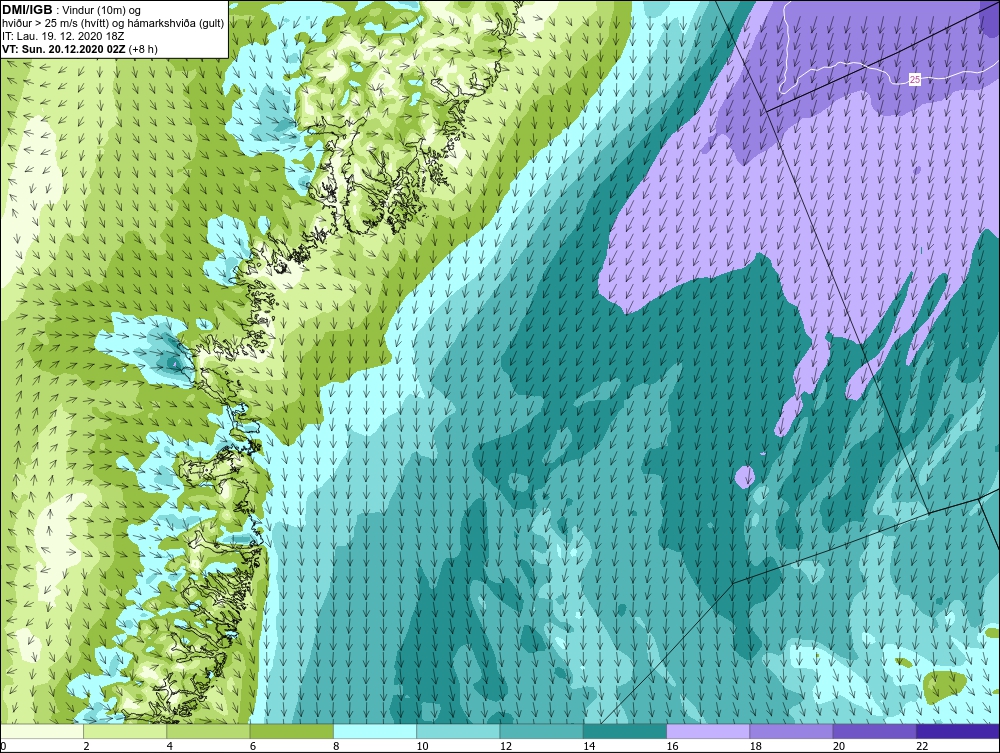The image size is (1000, 753).
Task: Click the light teal 10–12 m/s legend swatch
Action: coord(458,731)
